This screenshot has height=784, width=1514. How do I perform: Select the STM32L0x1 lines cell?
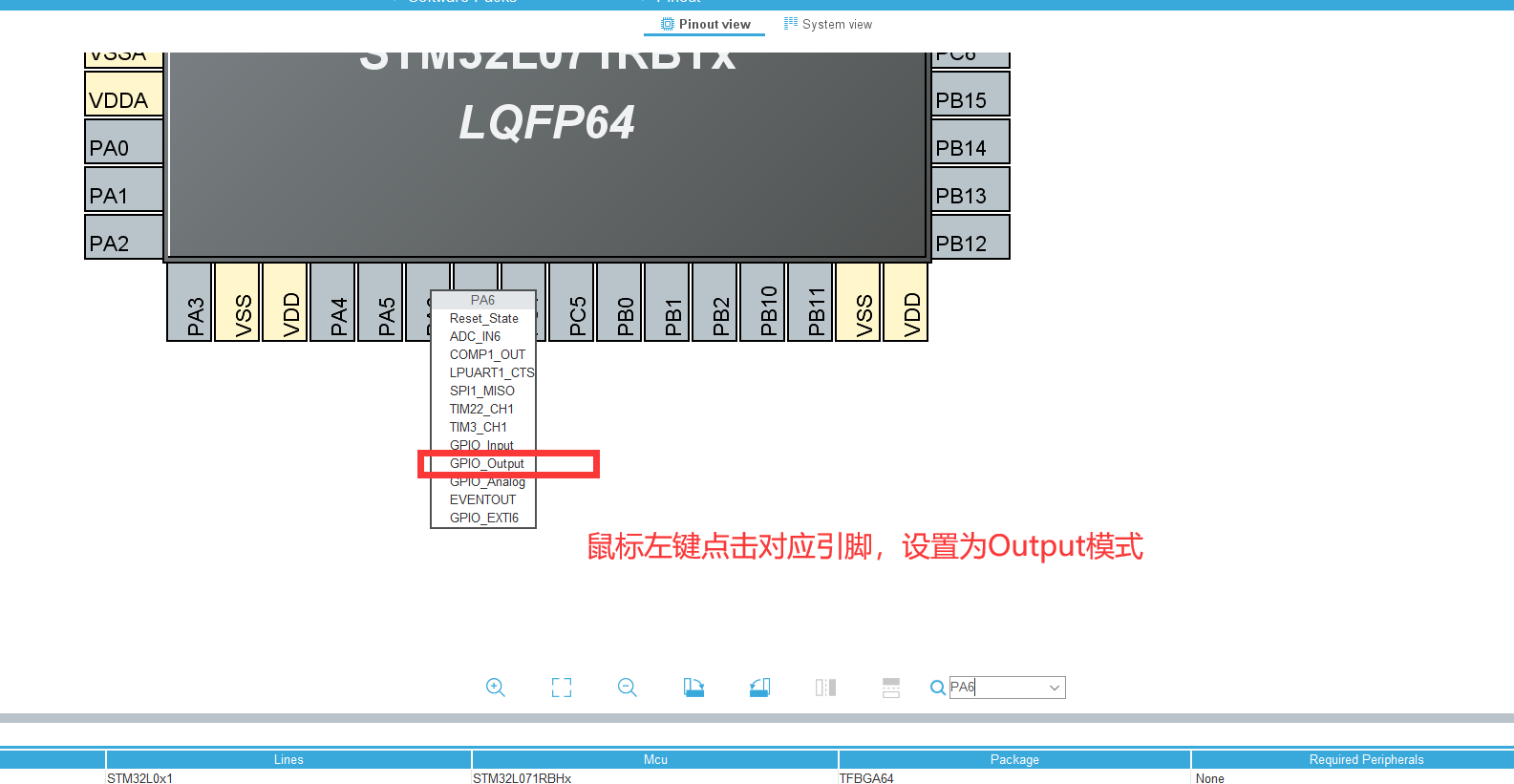(288, 777)
